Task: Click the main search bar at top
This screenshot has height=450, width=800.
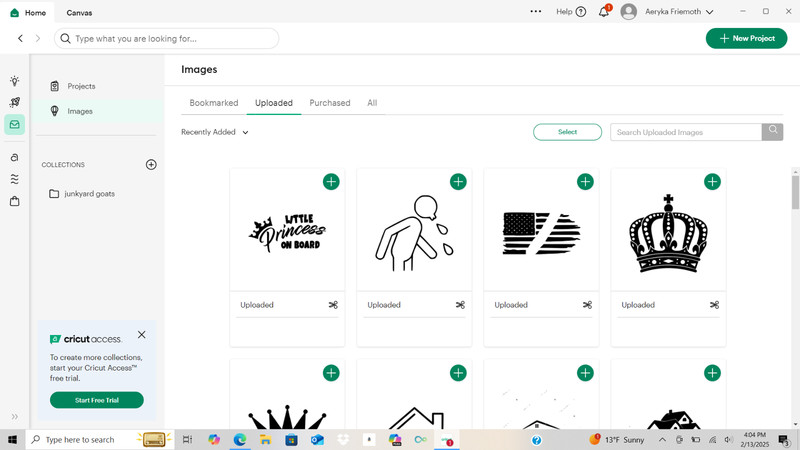Action: pyautogui.click(x=166, y=39)
